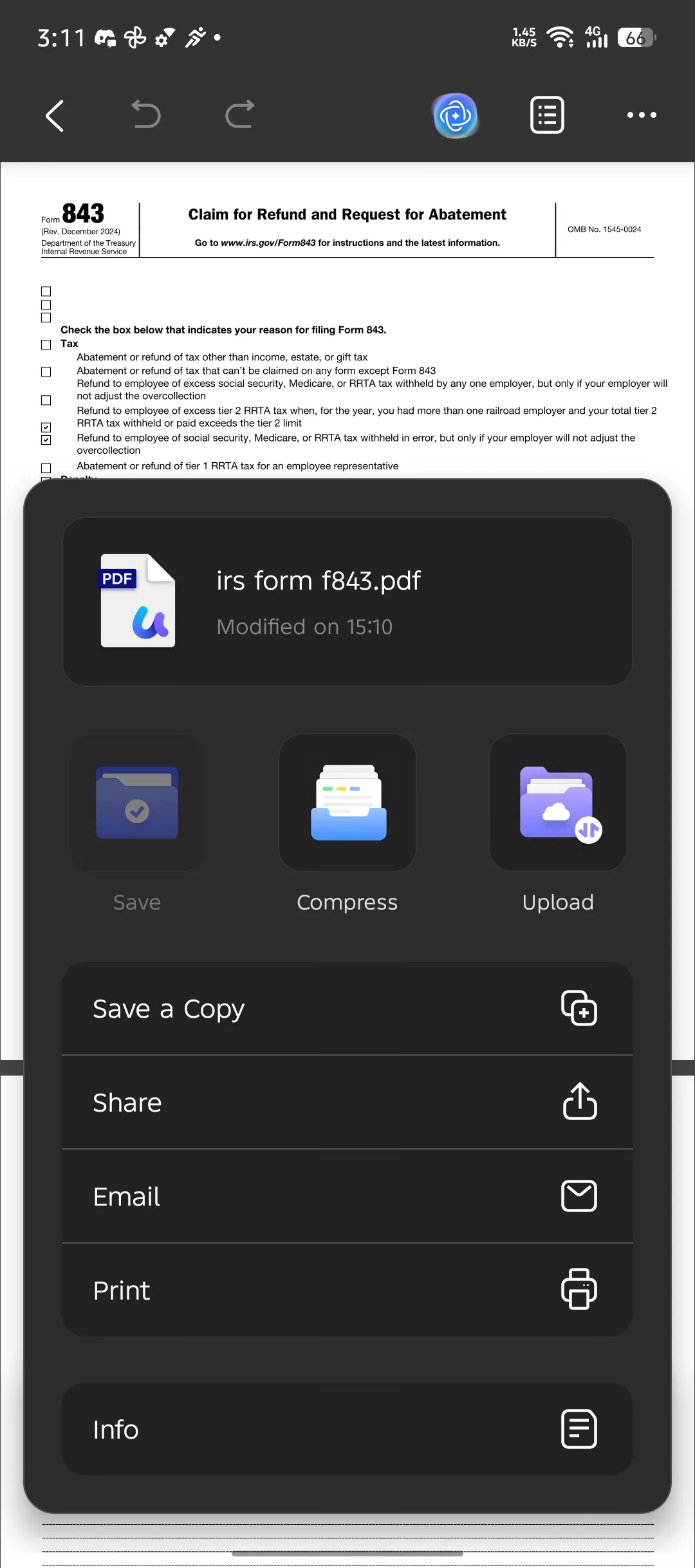Viewport: 695px width, 1568px height.
Task: Tap the www.irs.gov/Form843 link
Action: pyautogui.click(x=268, y=243)
